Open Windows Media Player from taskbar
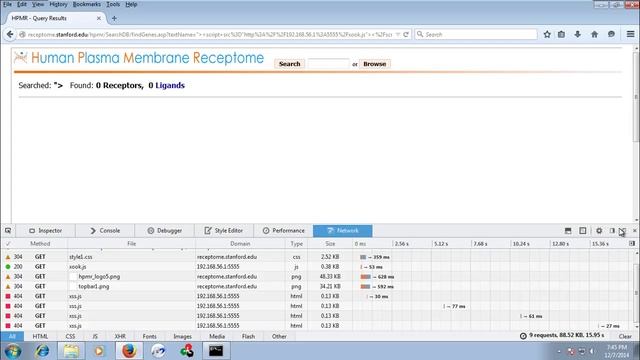The image size is (640, 360). [99, 351]
